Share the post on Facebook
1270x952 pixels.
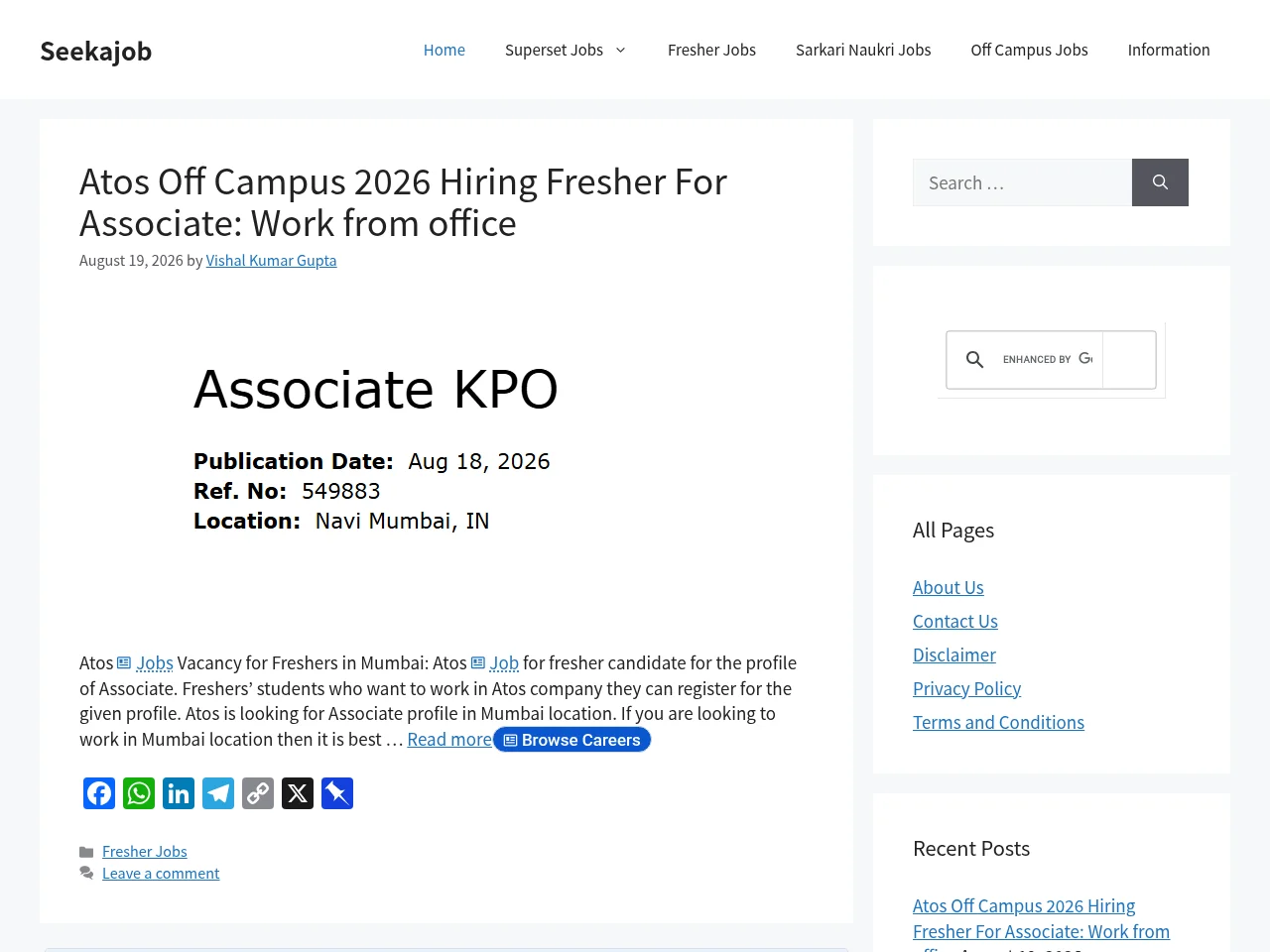(x=99, y=793)
